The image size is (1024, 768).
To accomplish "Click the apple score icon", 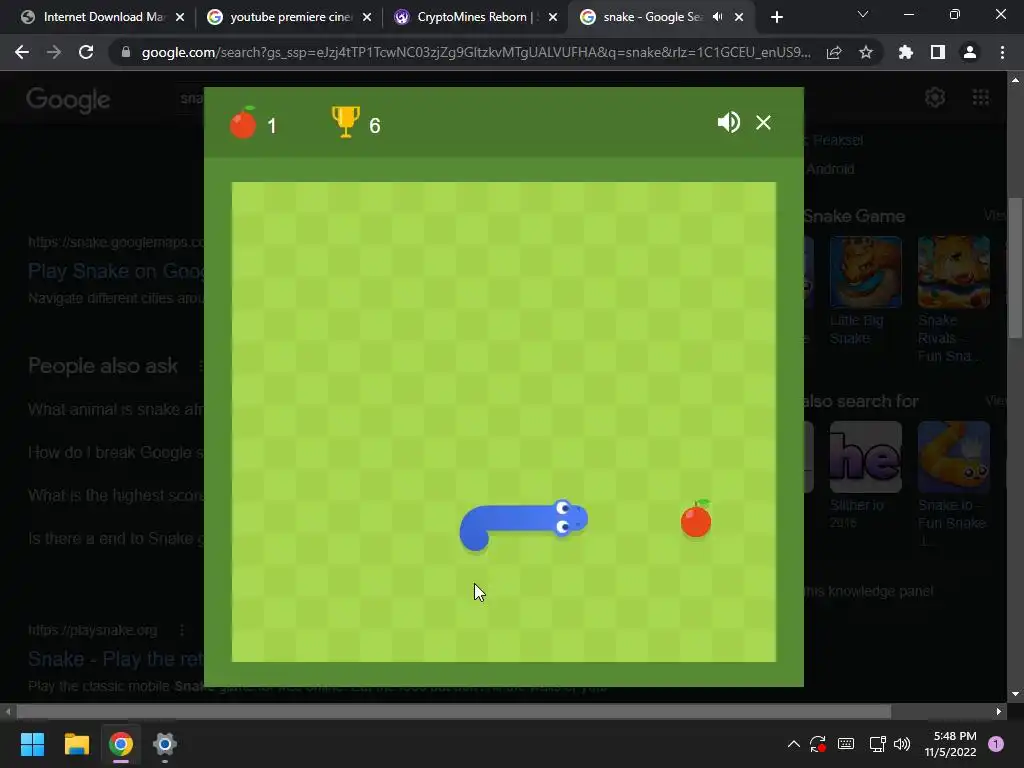I will pos(243,122).
